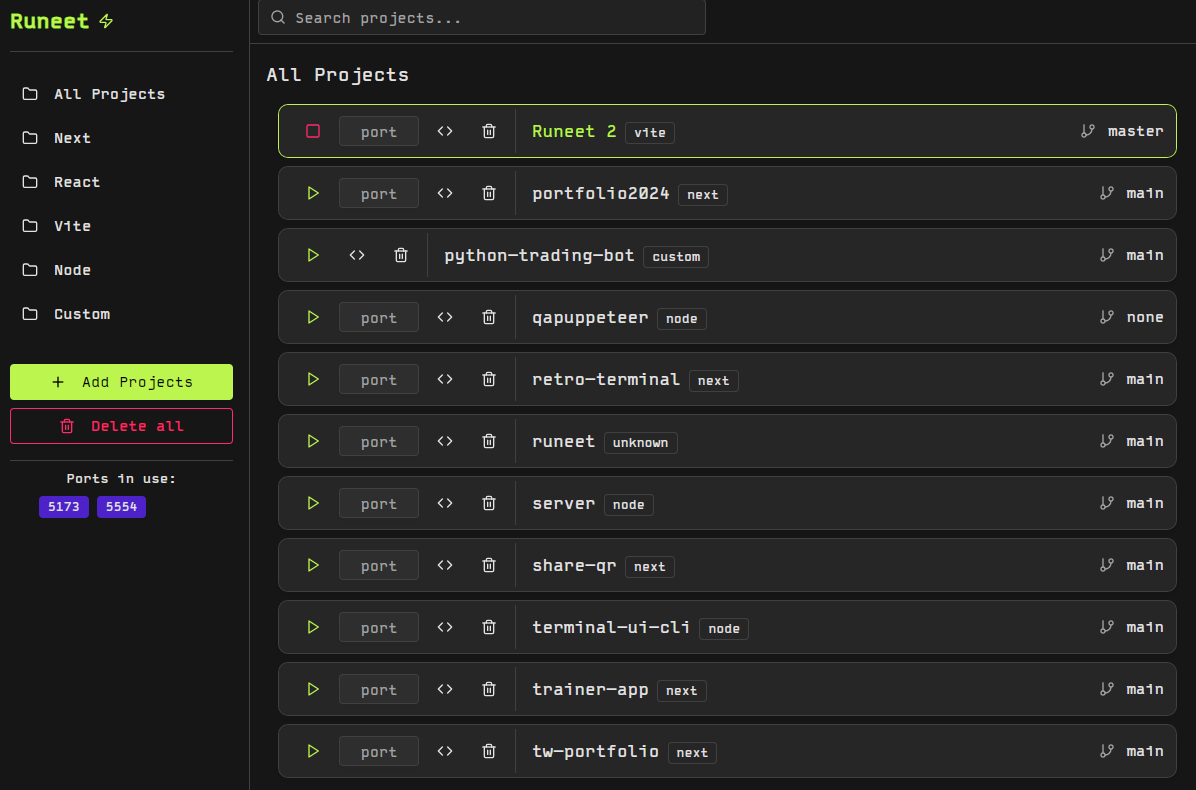
Task: Focus the Search projects field
Action: [481, 18]
